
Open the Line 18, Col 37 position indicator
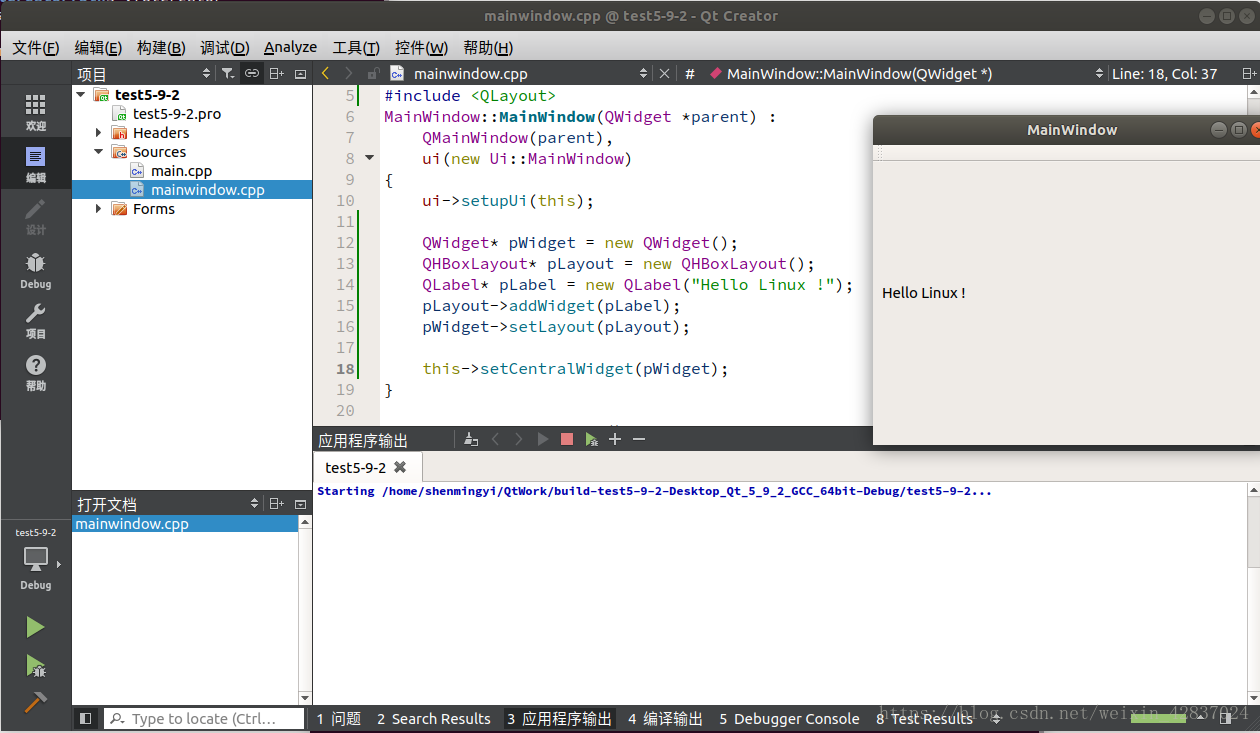point(1164,73)
